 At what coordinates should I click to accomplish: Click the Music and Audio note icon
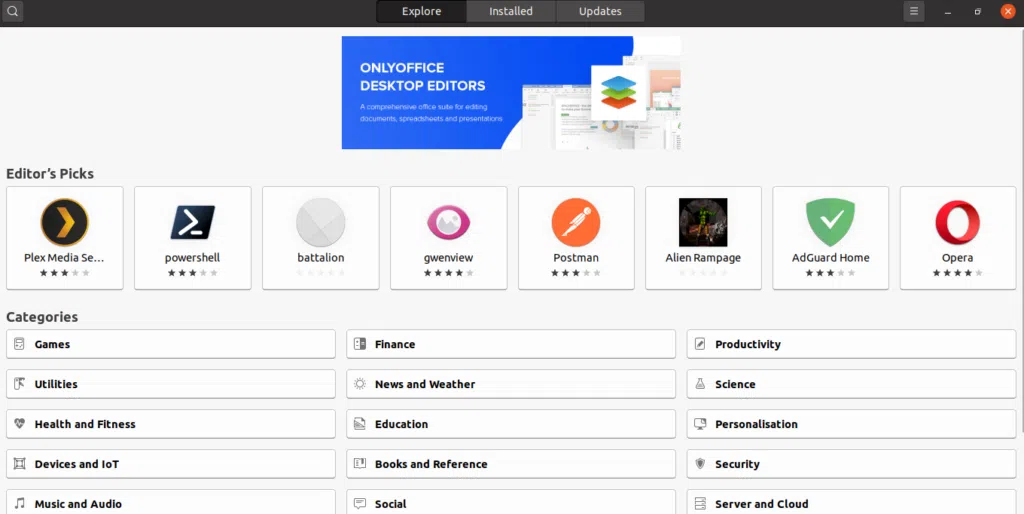pos(20,503)
